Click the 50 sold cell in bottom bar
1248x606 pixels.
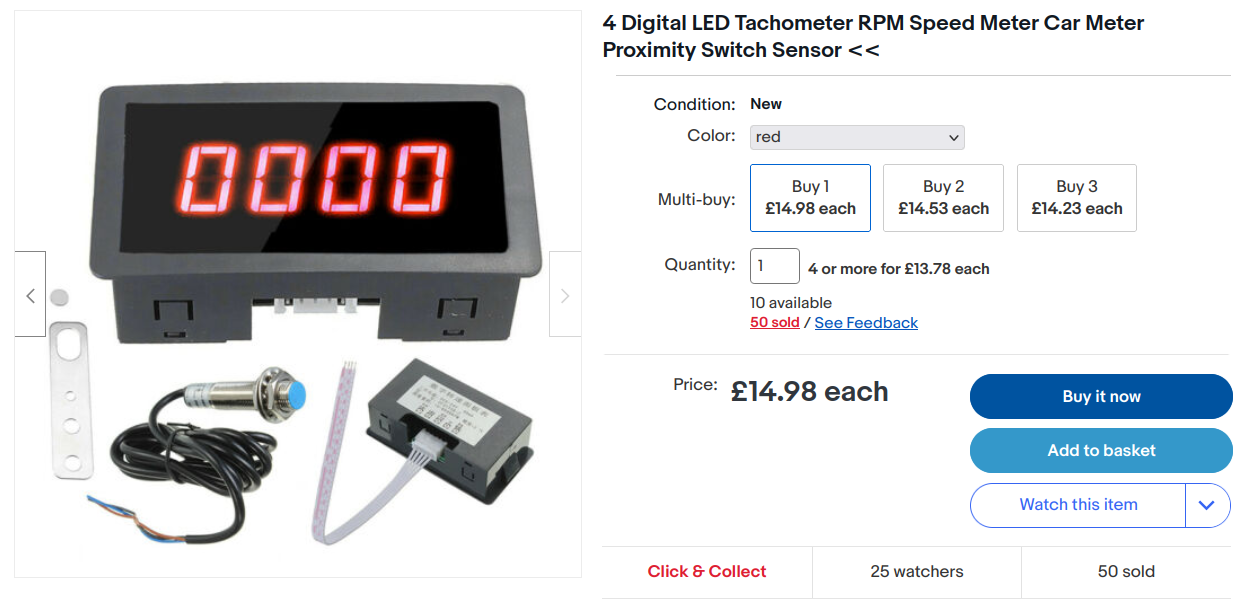pos(1126,572)
